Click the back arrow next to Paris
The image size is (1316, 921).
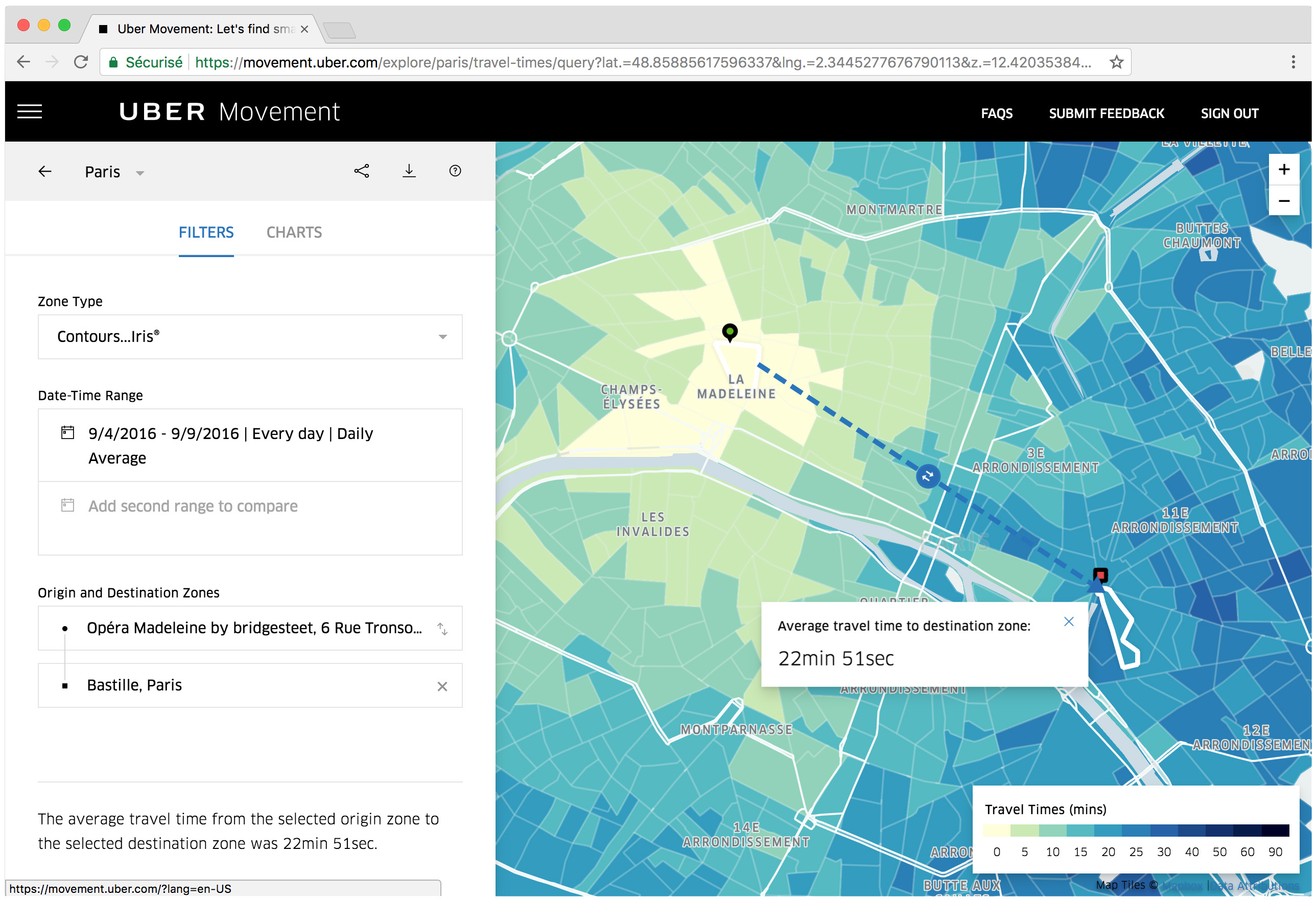(x=45, y=171)
